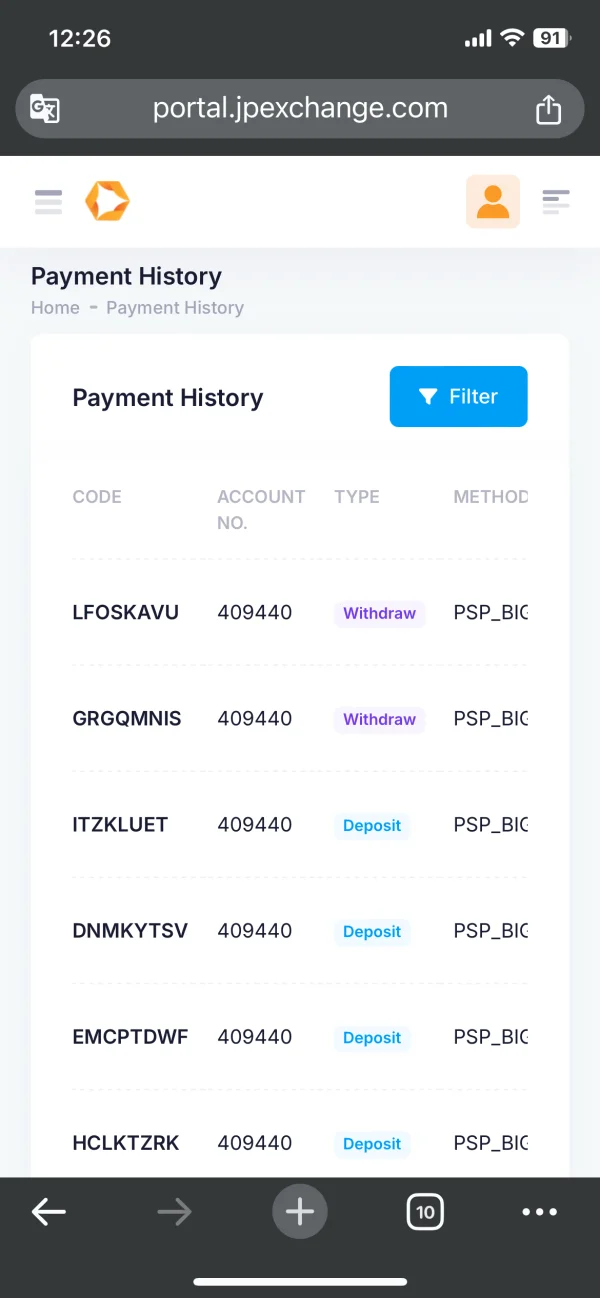This screenshot has height=1298, width=600.
Task: Tap the share icon in address bar
Action: coord(548,109)
